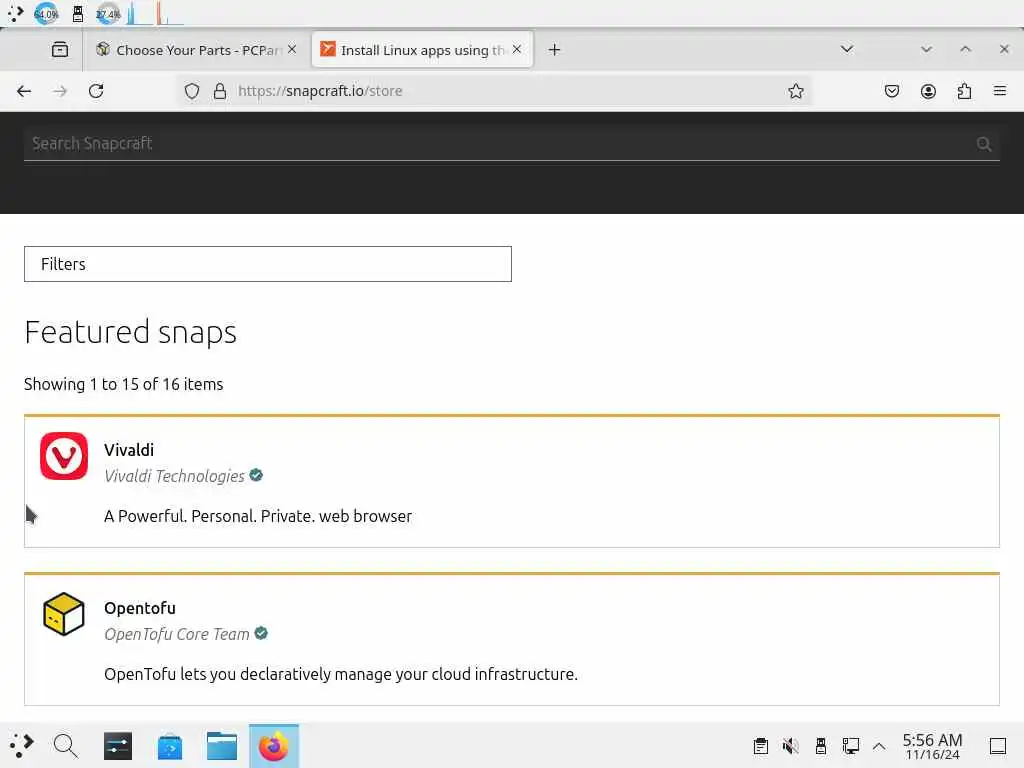Expand the list all tabs chevron
Screen dimensions: 1024x768
[847, 50]
